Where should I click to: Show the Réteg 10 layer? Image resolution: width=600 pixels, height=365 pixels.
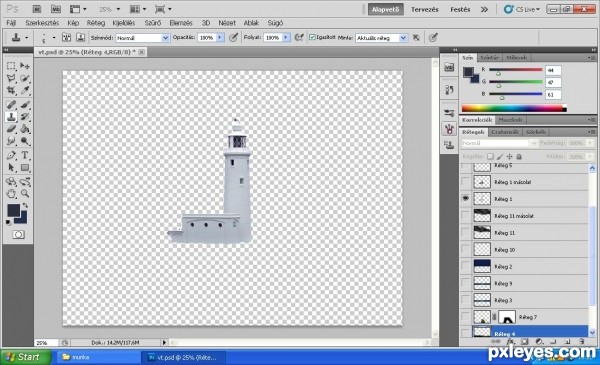tap(465, 249)
